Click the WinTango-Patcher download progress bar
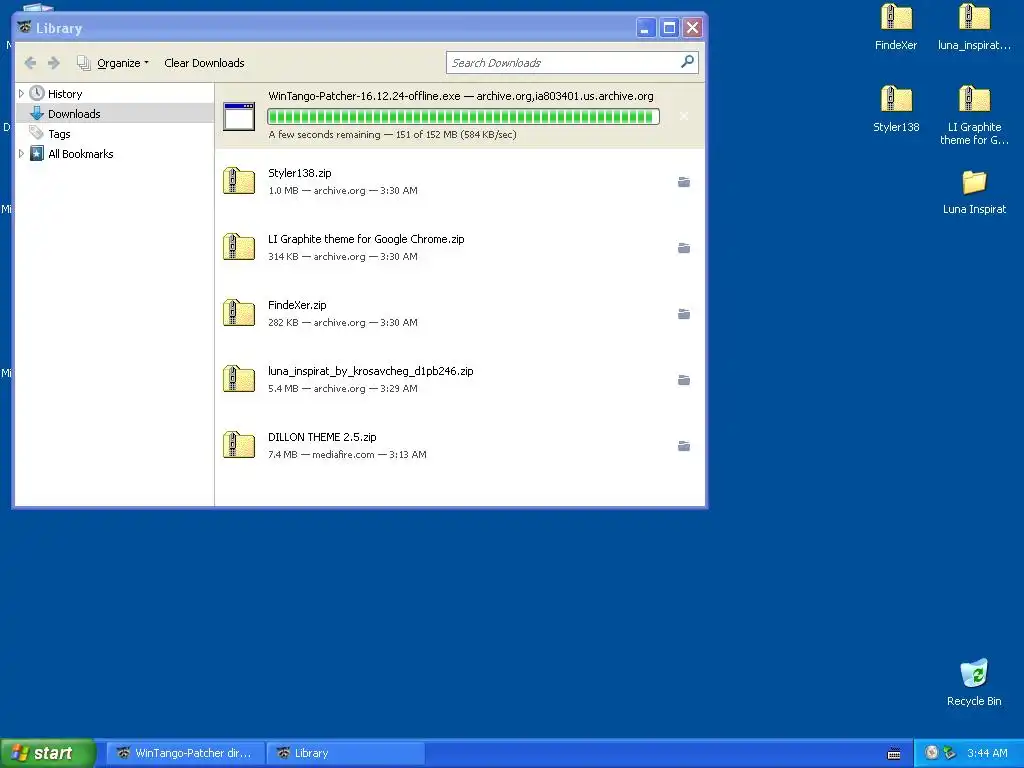1024x768 pixels. click(x=463, y=116)
